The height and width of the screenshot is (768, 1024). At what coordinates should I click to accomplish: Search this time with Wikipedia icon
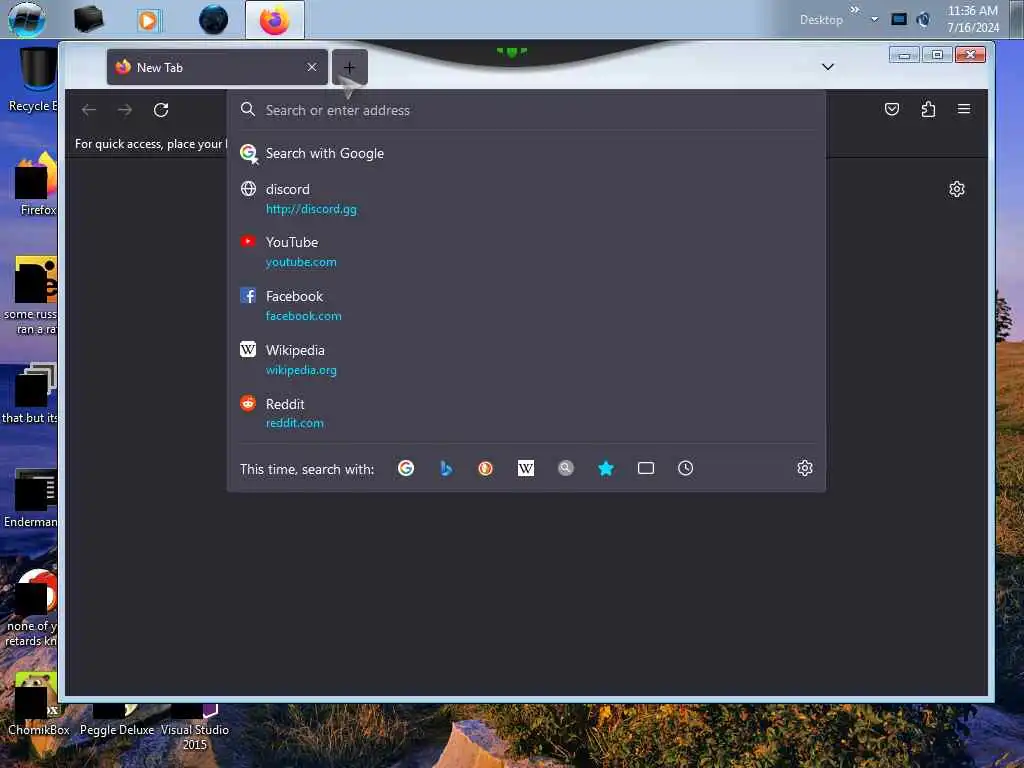click(x=526, y=468)
